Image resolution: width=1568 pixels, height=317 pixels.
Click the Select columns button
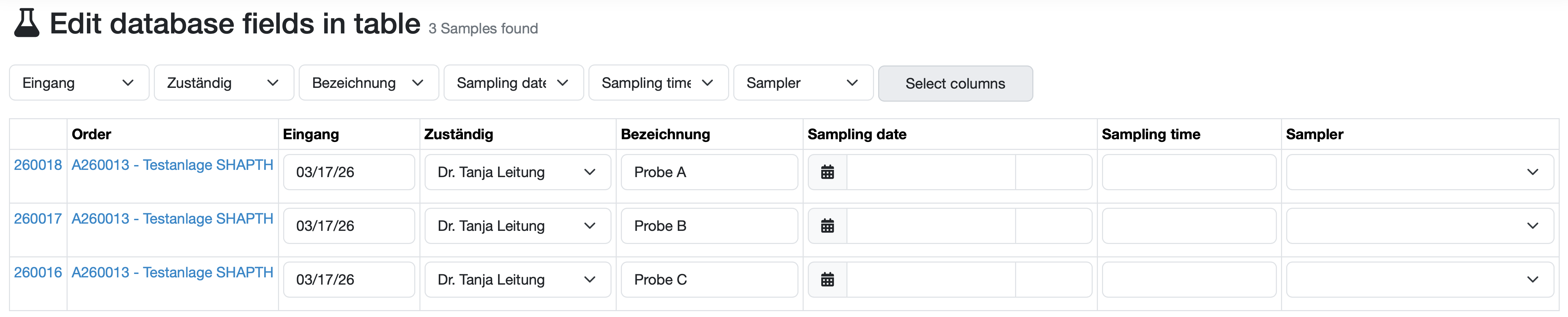pos(955,83)
